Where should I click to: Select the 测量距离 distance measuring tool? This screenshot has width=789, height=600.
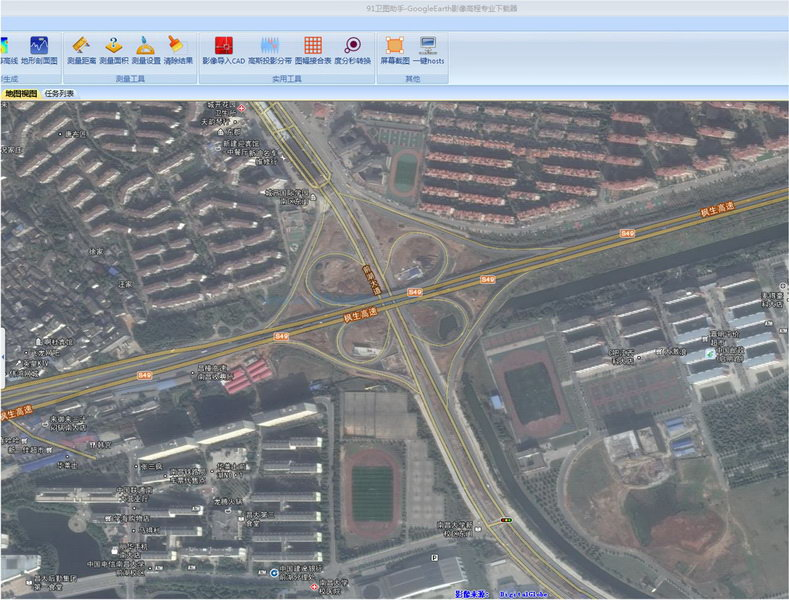tap(81, 50)
